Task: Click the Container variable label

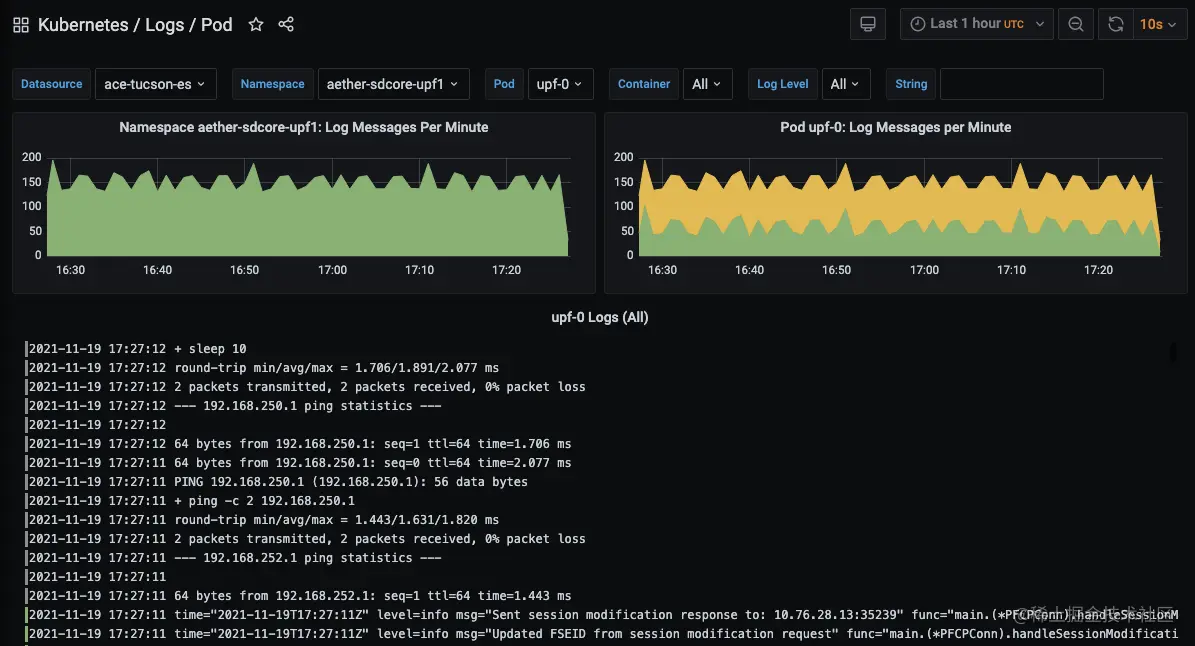Action: click(643, 84)
